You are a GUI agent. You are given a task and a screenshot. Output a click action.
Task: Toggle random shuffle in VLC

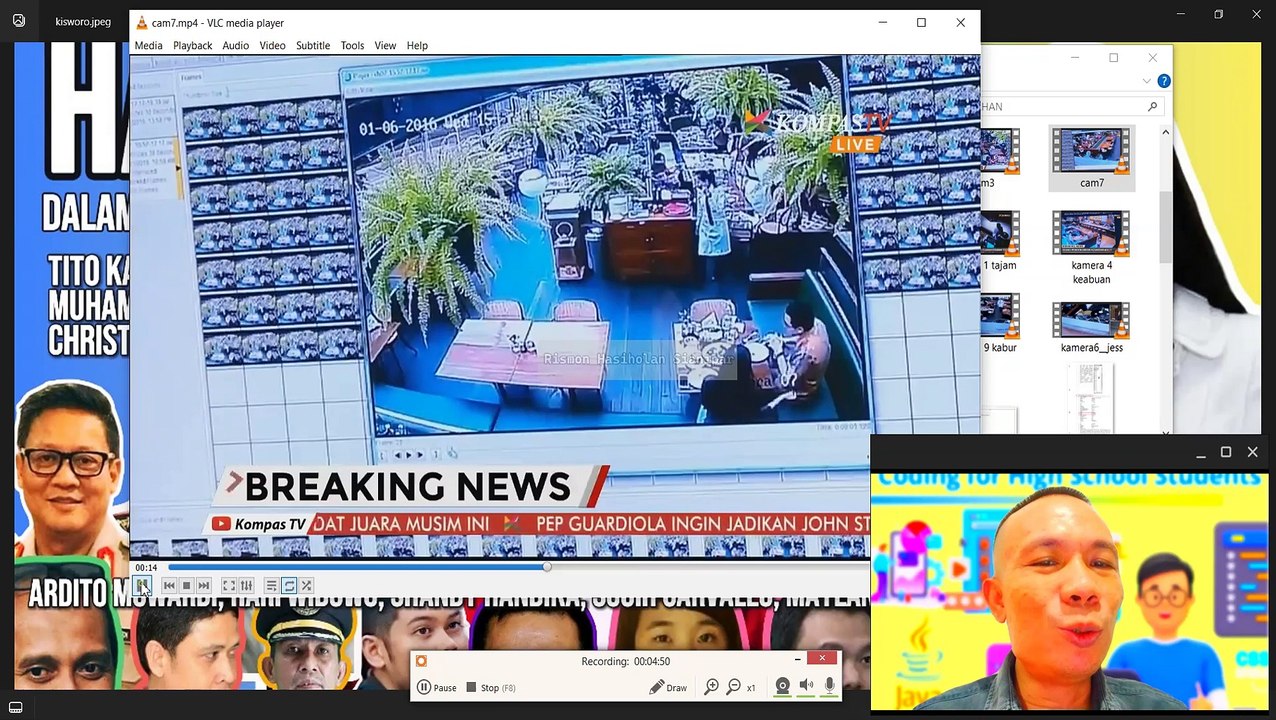[x=307, y=586]
